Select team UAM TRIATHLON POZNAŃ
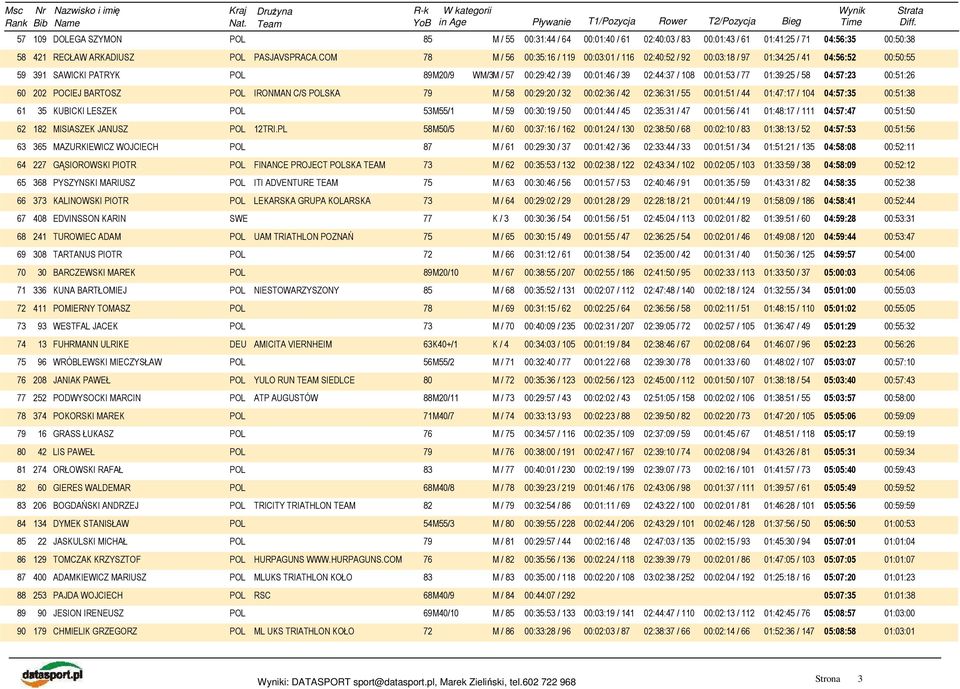The height and width of the screenshot is (689, 960). point(303,236)
